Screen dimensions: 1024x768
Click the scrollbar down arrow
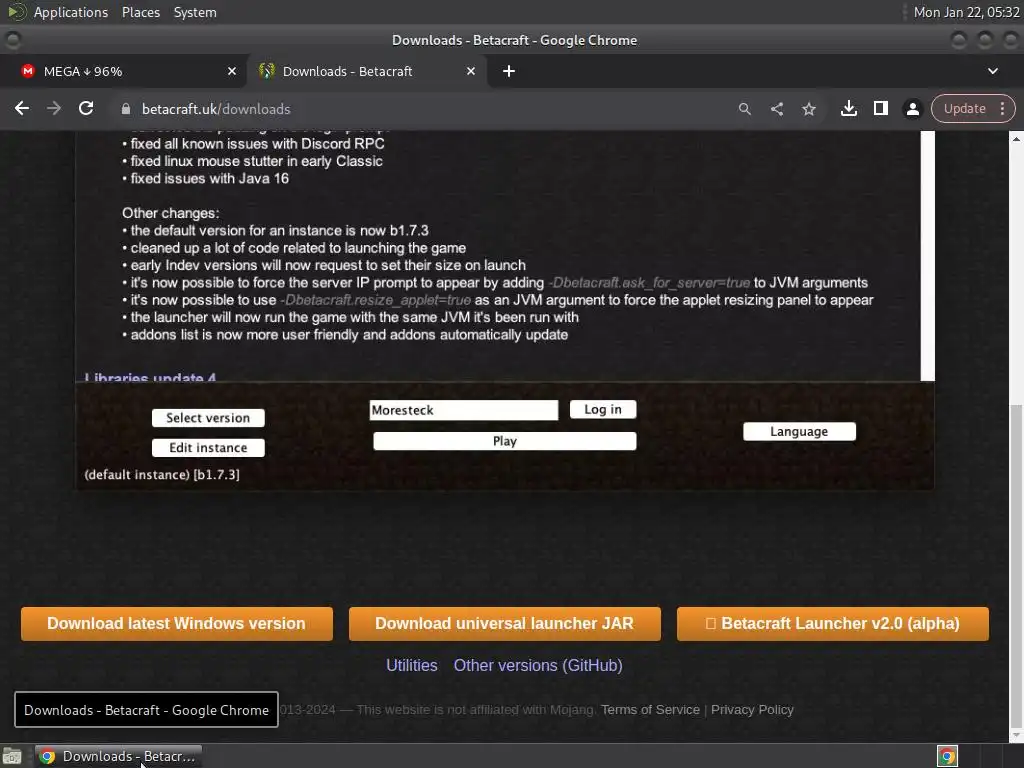[1016, 735]
